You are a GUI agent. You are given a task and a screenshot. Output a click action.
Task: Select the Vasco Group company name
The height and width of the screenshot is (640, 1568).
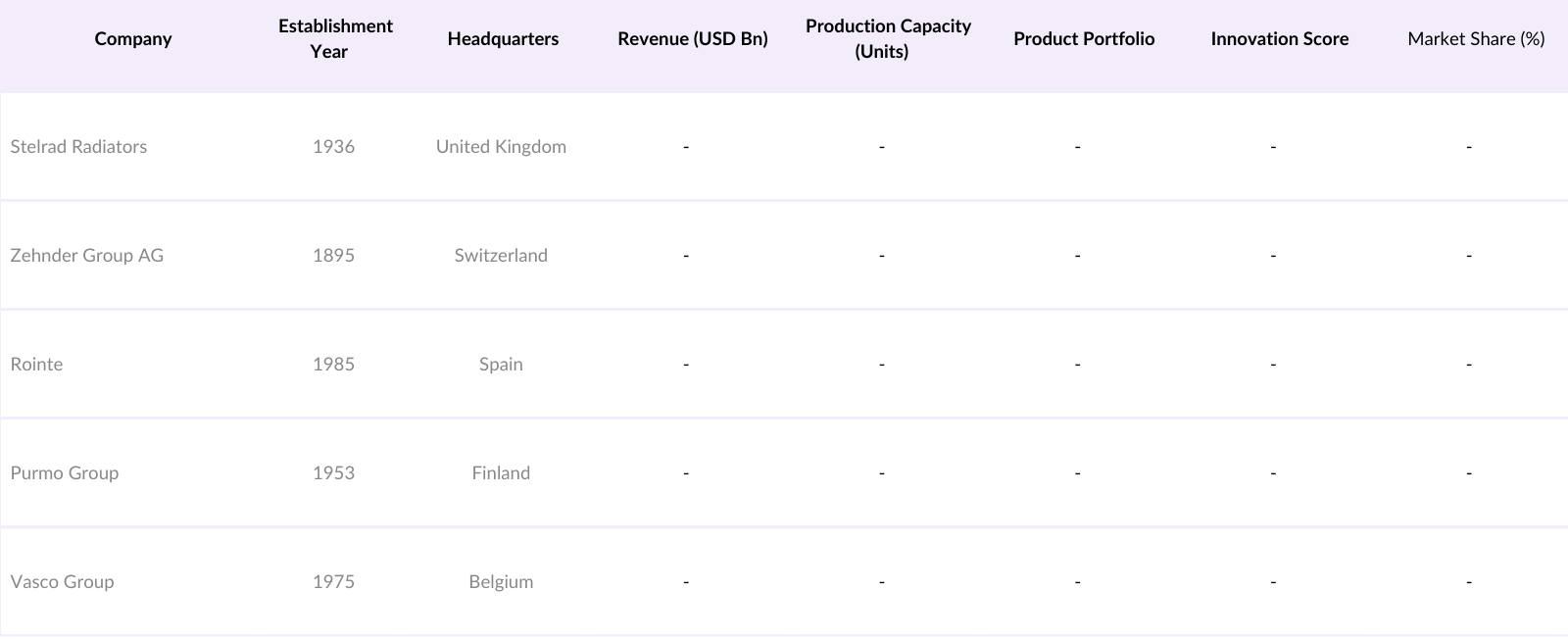click(62, 582)
